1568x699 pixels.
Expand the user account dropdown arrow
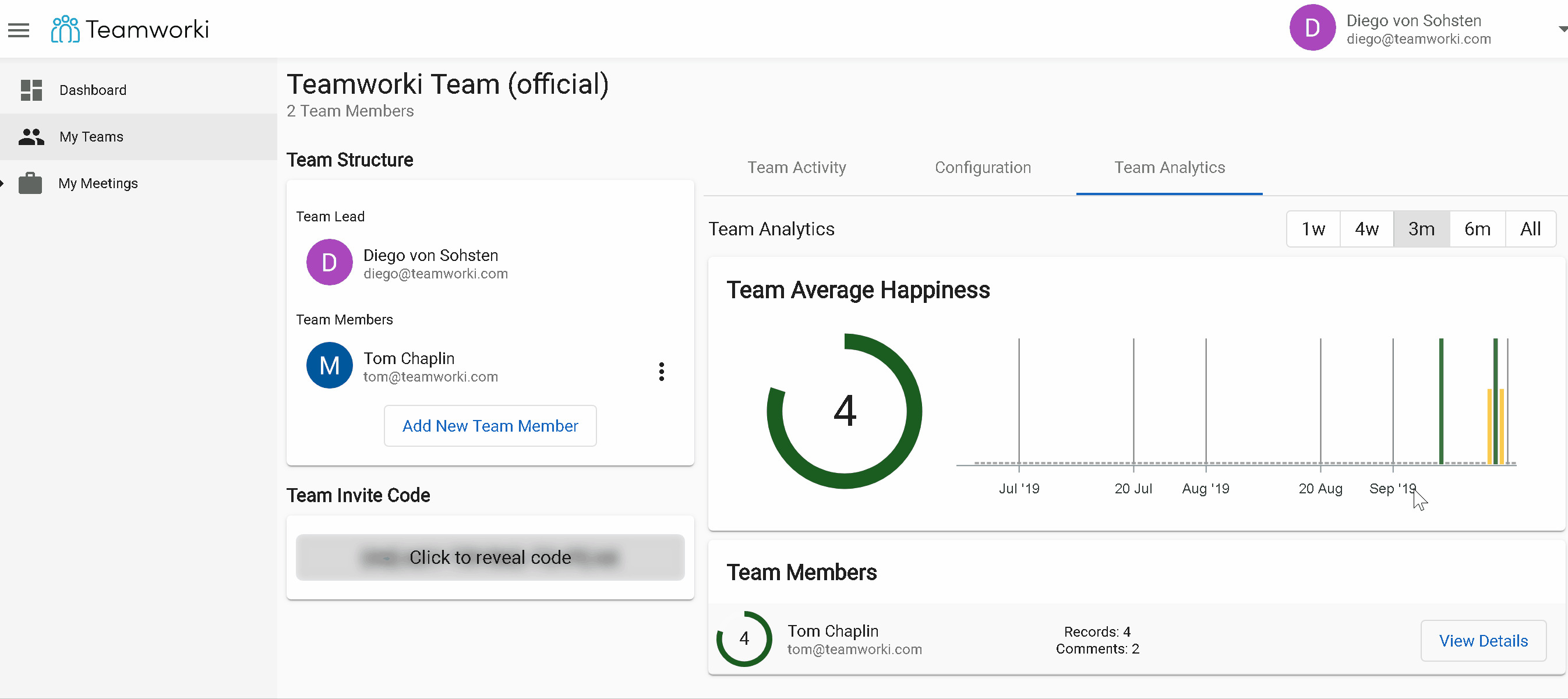click(x=1562, y=29)
